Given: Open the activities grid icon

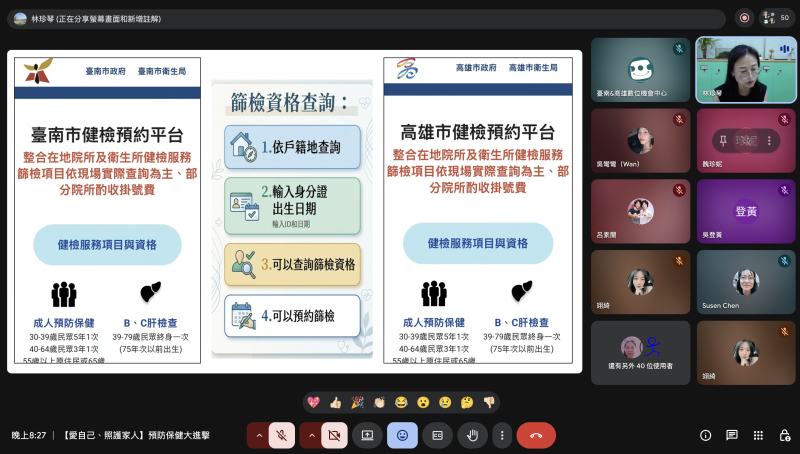Looking at the screenshot, I should point(759,435).
